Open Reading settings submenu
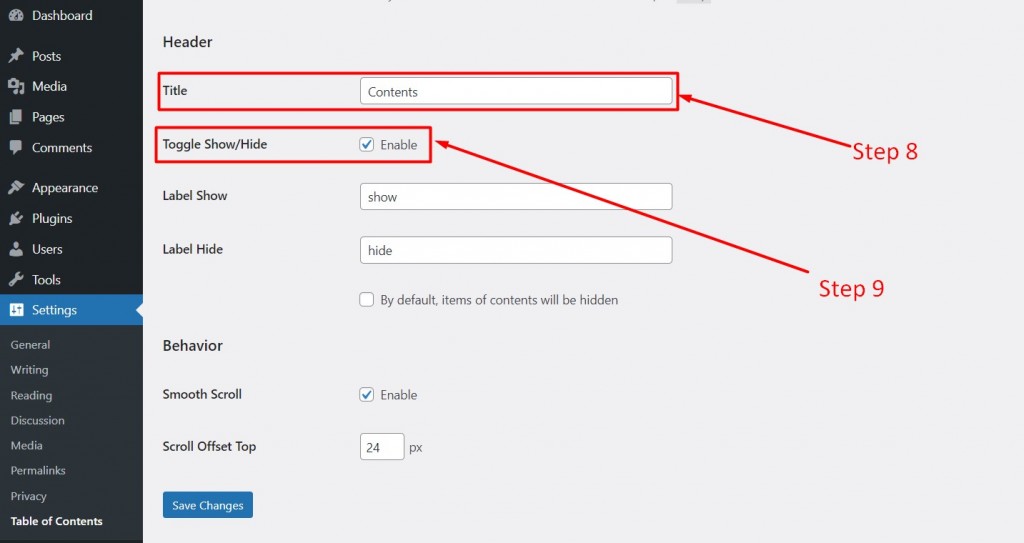 pos(31,395)
